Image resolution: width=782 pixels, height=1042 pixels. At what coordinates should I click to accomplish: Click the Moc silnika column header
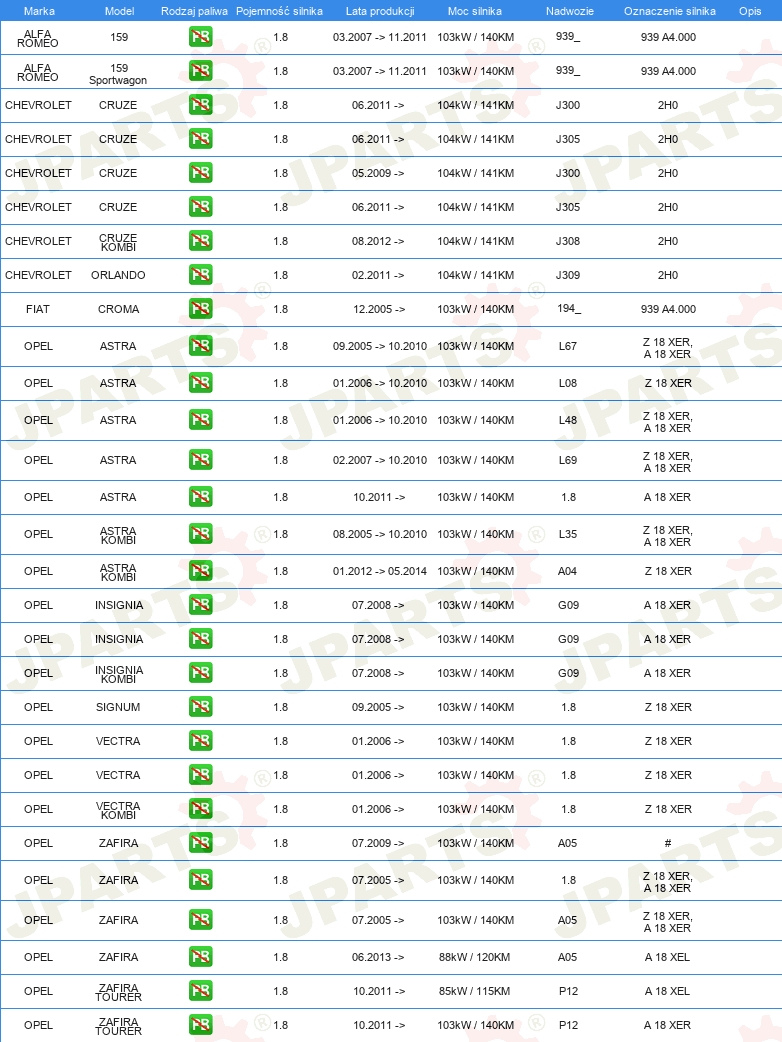point(475,11)
